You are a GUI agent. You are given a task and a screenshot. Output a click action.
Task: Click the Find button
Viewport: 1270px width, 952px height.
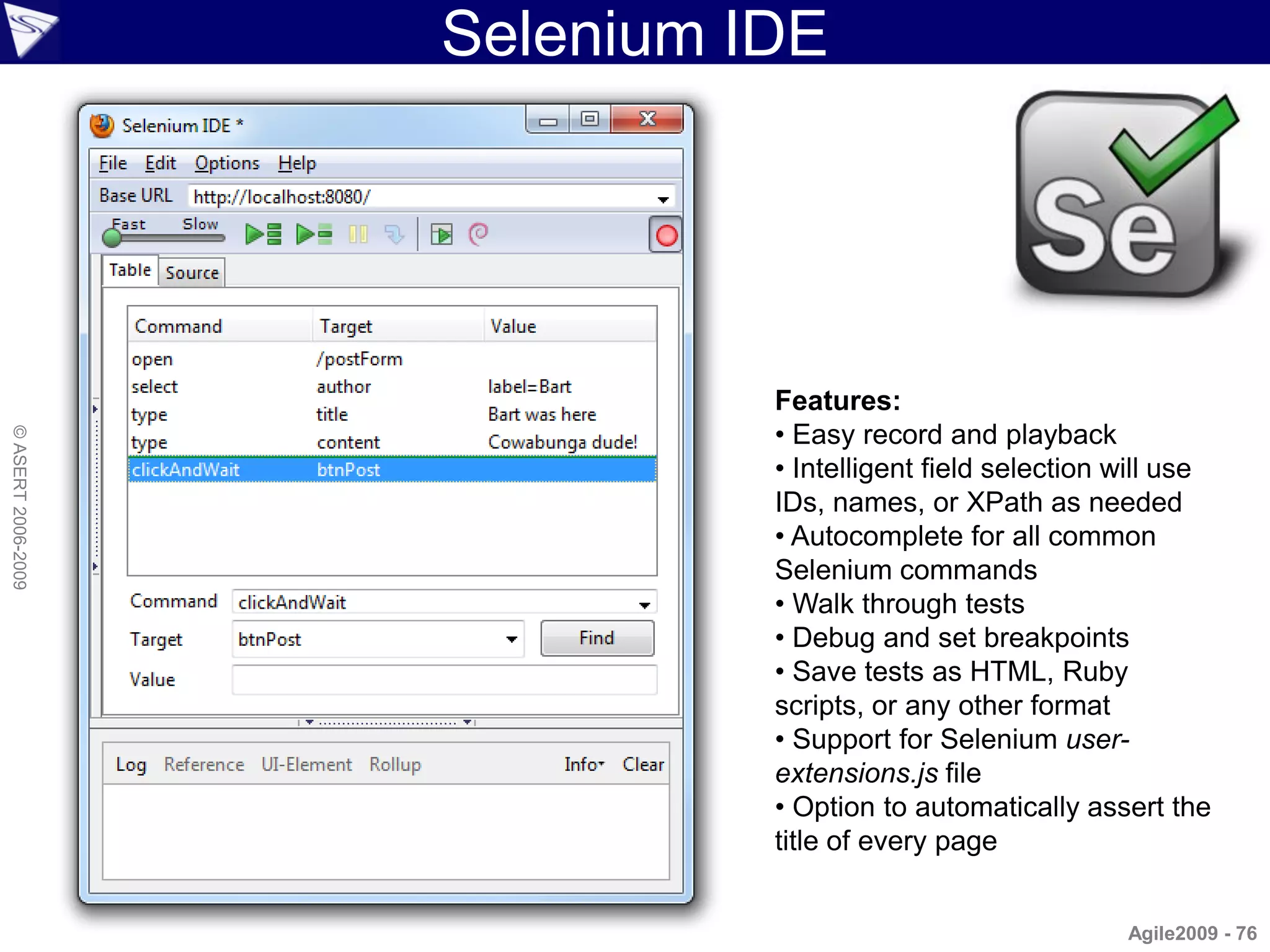597,638
